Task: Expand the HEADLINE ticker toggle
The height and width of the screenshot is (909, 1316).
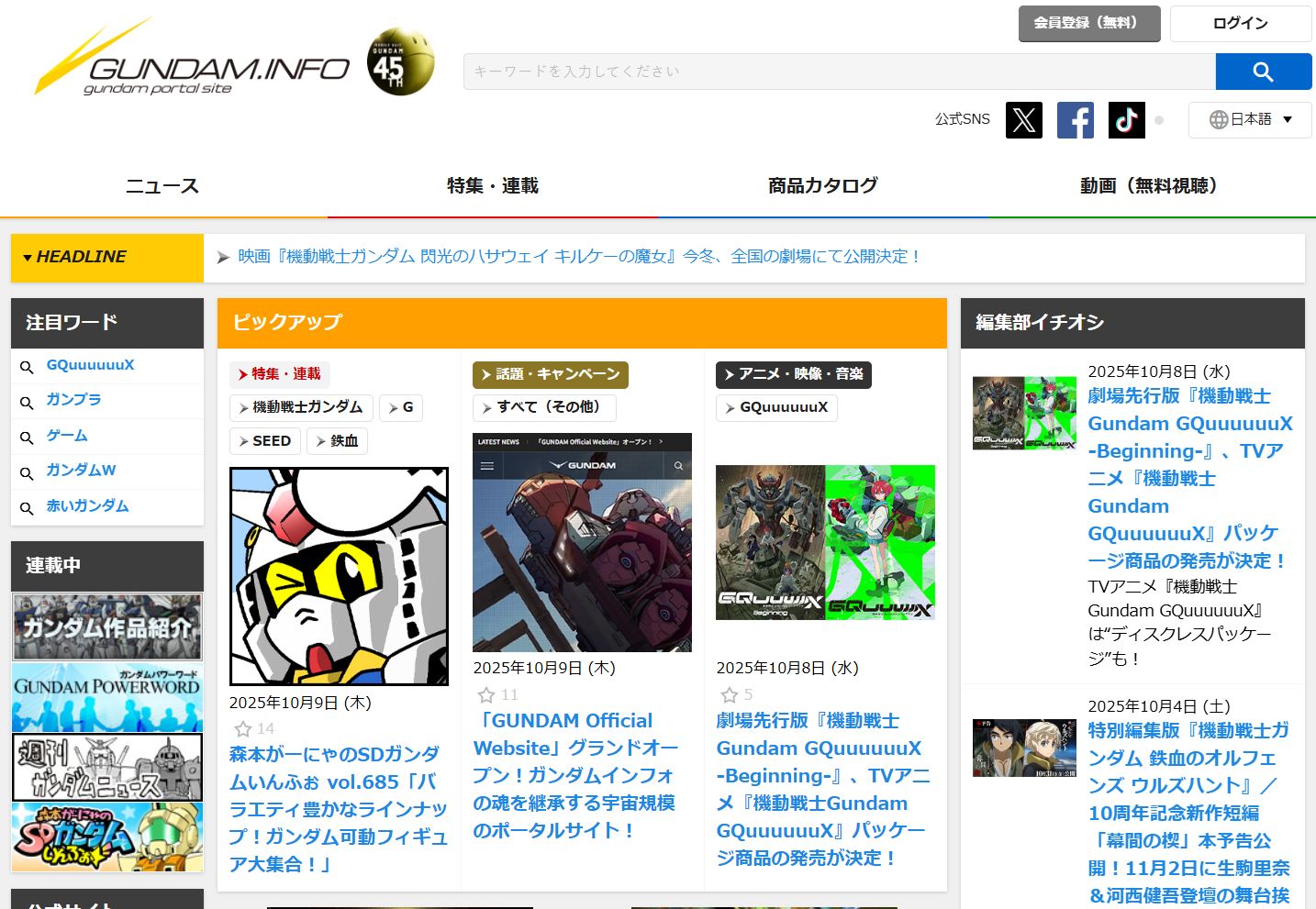Action: [28, 258]
